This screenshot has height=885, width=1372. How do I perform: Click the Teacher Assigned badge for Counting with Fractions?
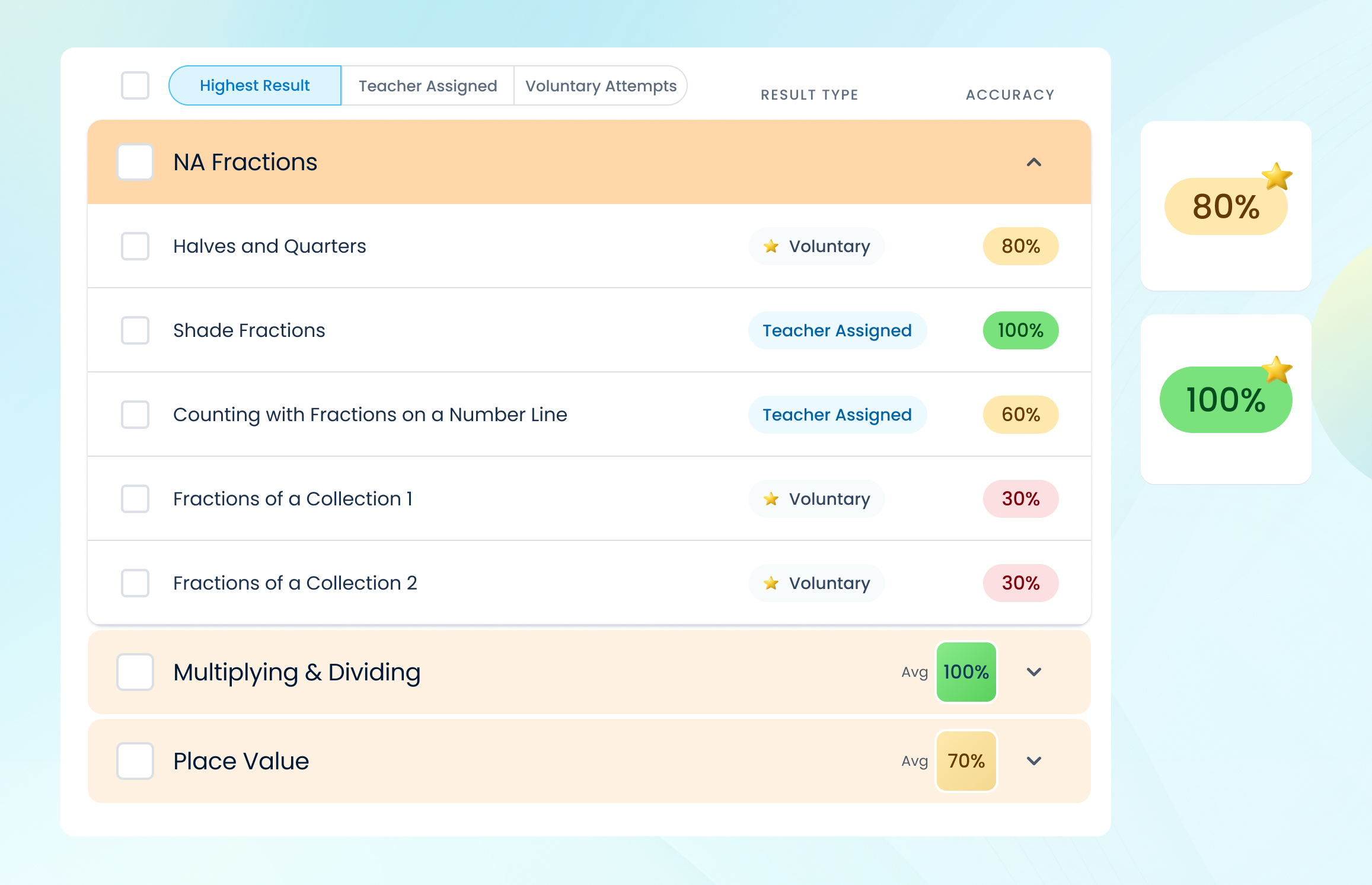[838, 415]
